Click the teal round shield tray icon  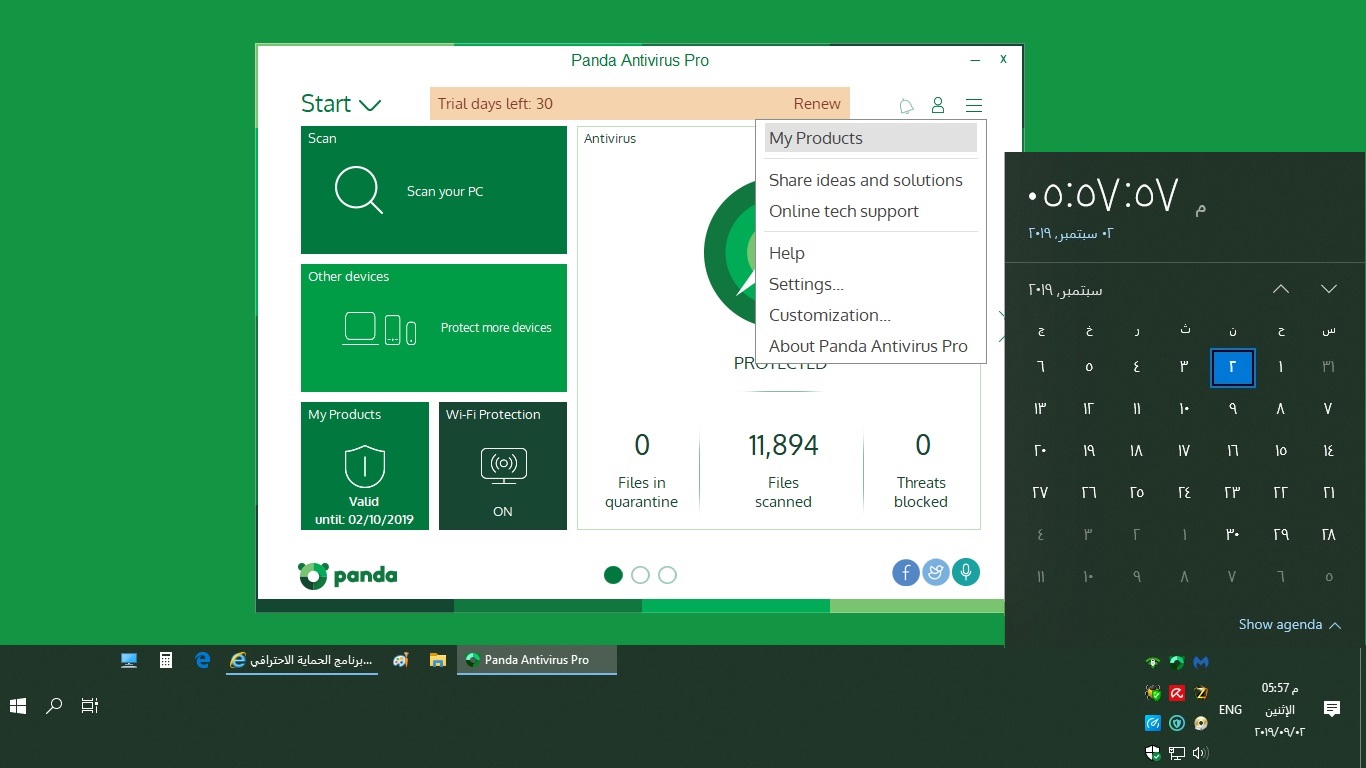coord(1177,722)
